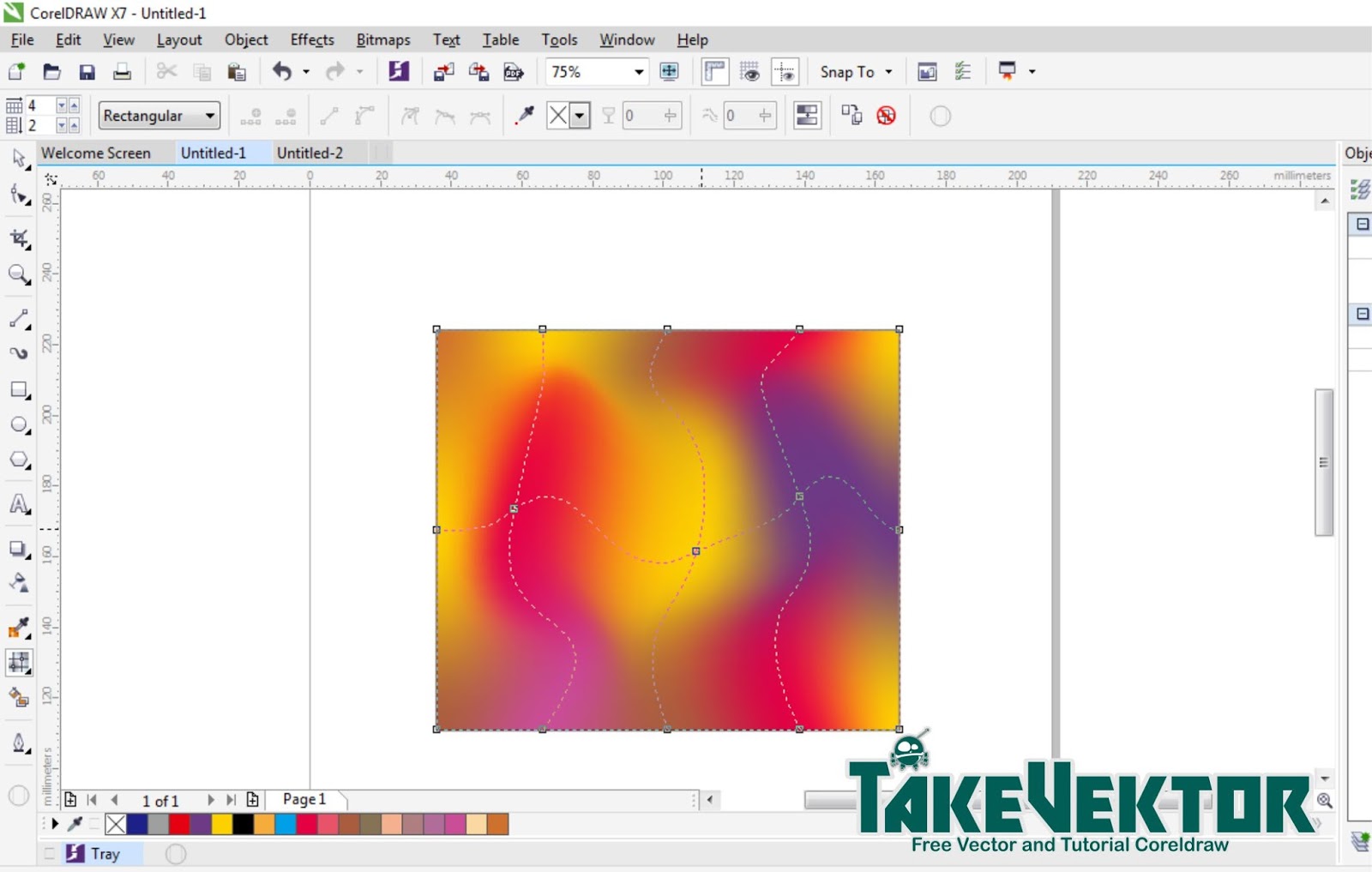Switch to the Untitled-2 tab

coord(310,153)
